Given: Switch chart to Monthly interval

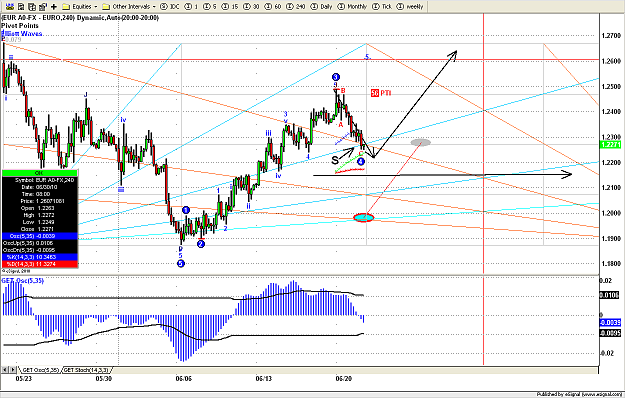Looking at the screenshot, I should (352, 6).
